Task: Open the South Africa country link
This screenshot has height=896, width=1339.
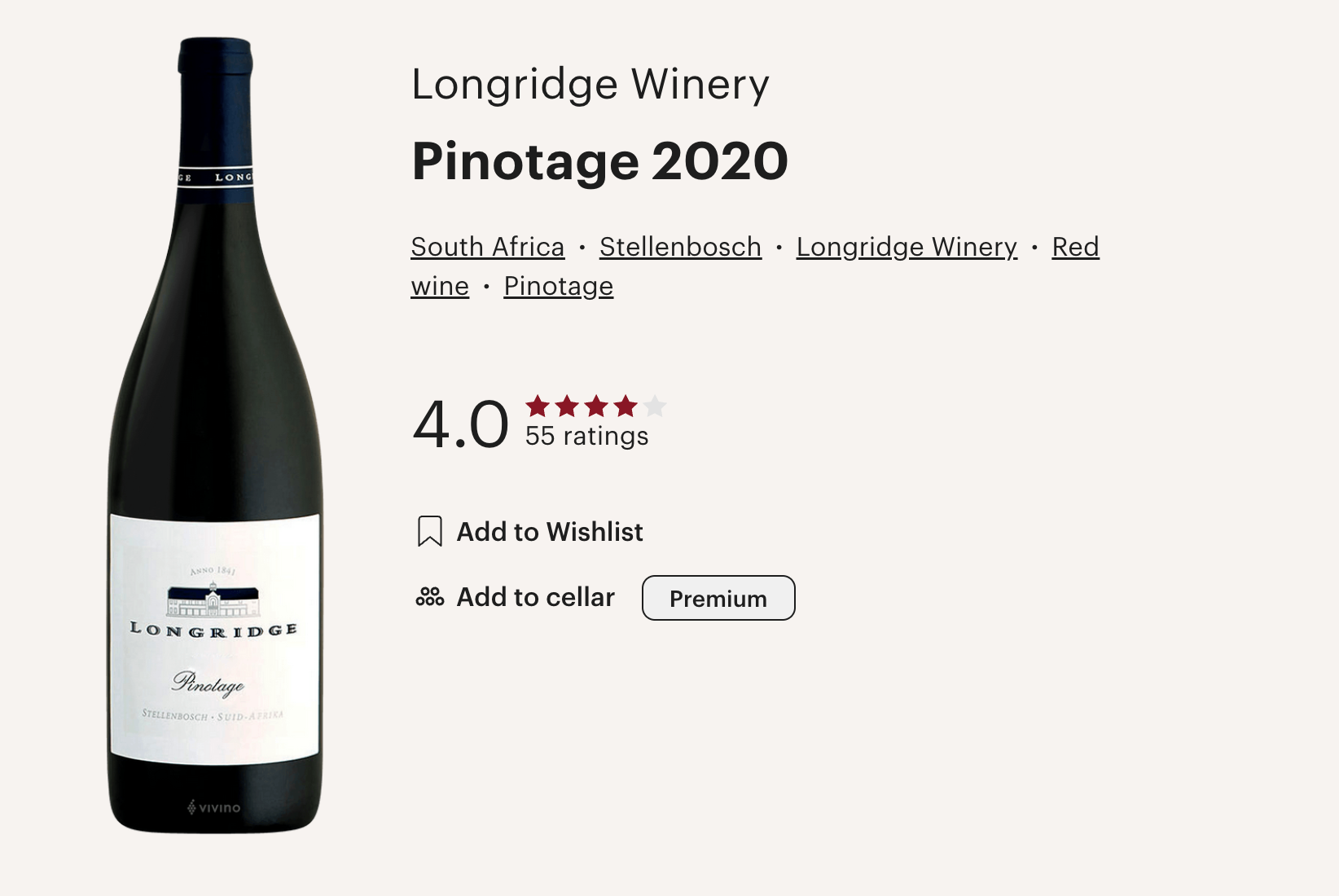Action: (x=488, y=247)
